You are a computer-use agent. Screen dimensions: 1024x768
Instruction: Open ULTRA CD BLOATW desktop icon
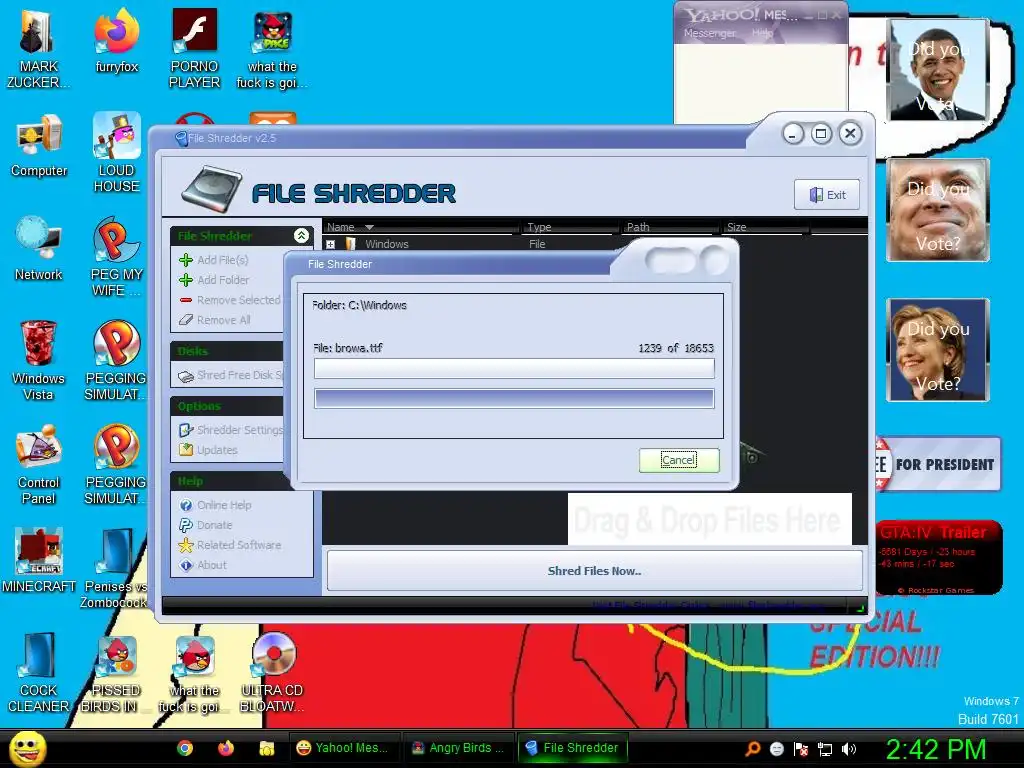pyautogui.click(x=272, y=673)
